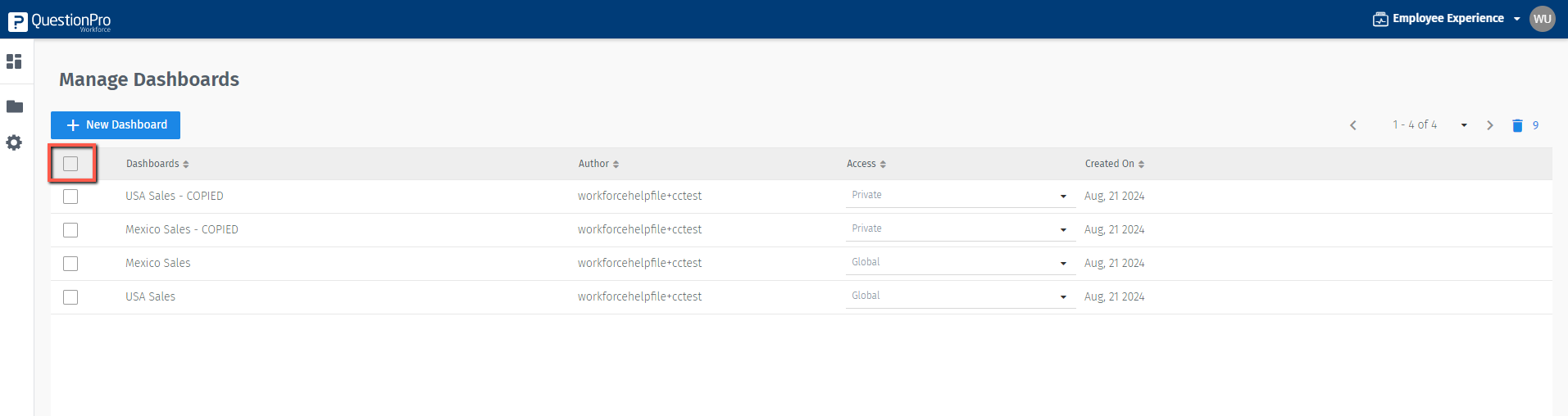Open the USA Sales dashboard link
Viewport: 1568px width, 416px height.
click(x=150, y=296)
